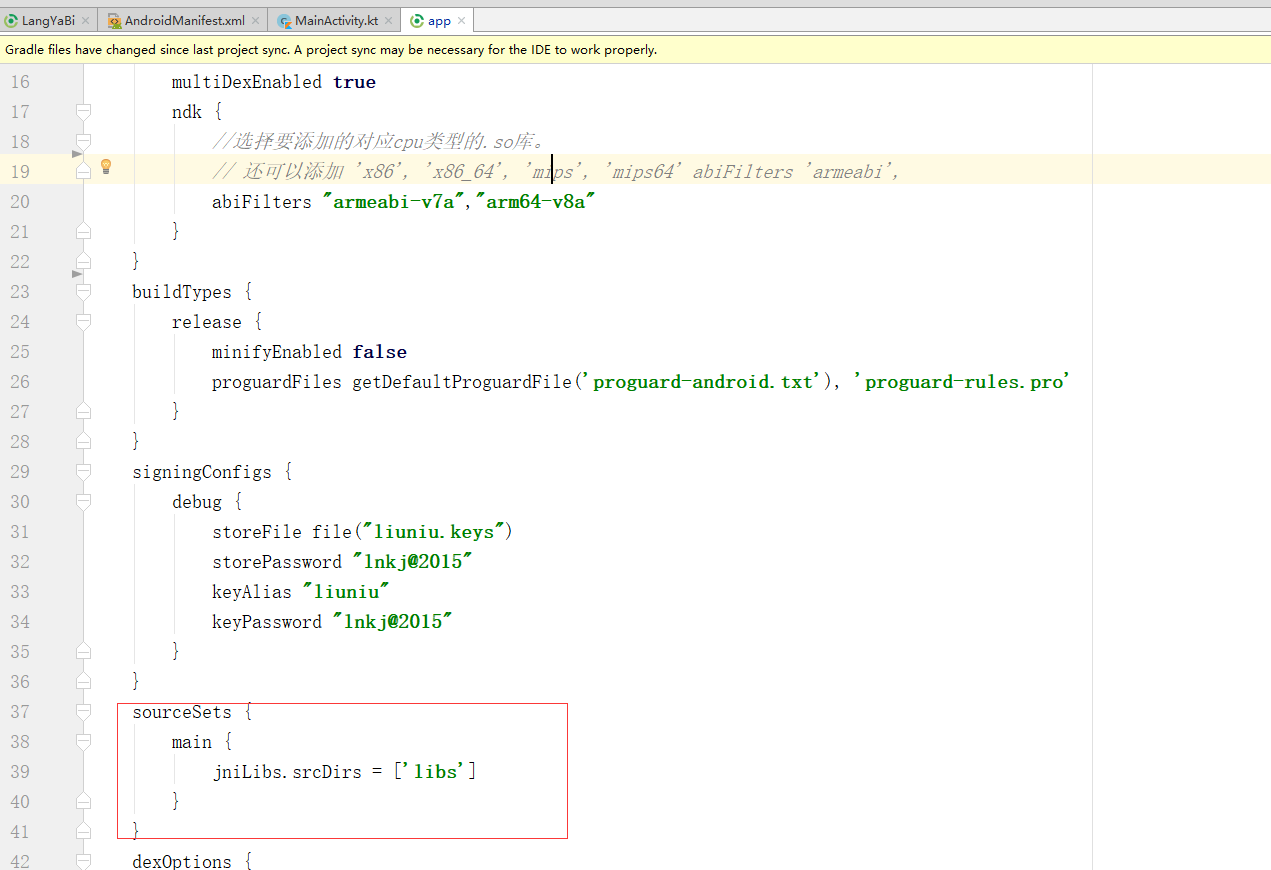The width and height of the screenshot is (1271, 870).
Task: Click the minifyEnabled false line
Action: 309,352
